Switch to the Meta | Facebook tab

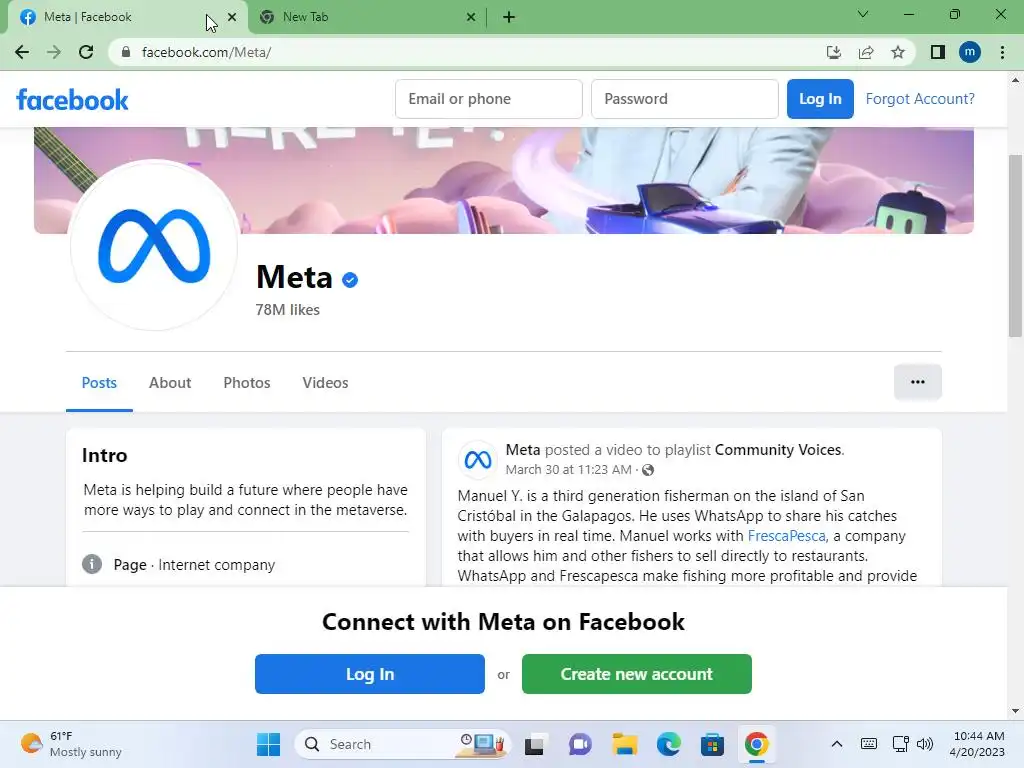tap(127, 17)
